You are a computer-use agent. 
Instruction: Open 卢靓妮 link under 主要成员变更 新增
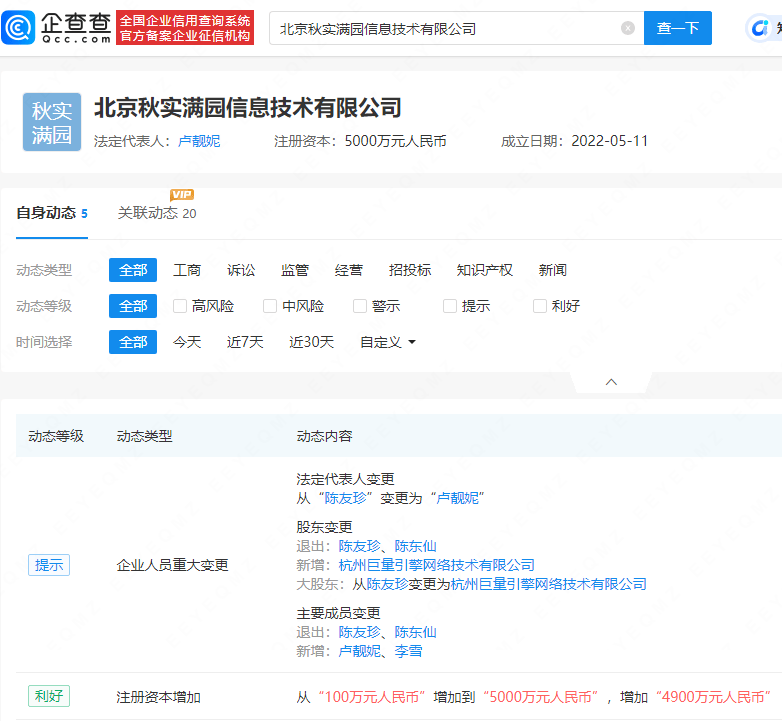point(360,651)
